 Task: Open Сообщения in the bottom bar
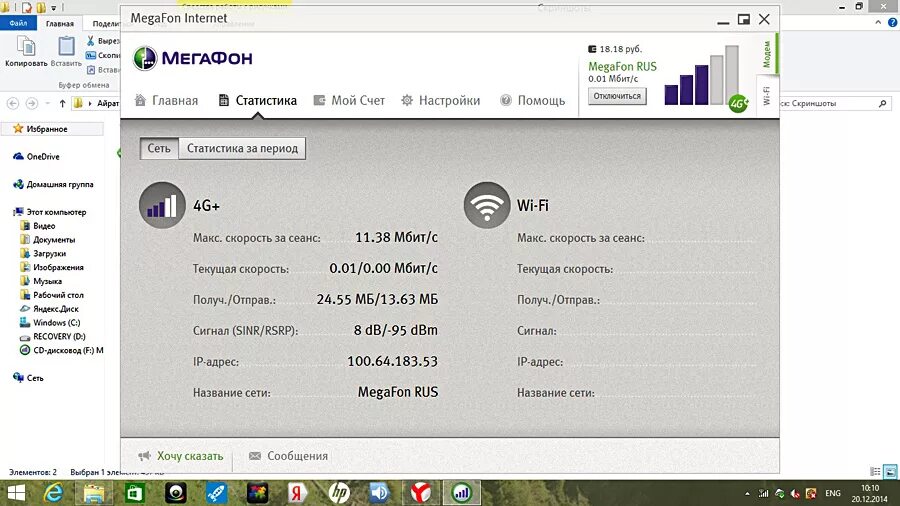288,456
